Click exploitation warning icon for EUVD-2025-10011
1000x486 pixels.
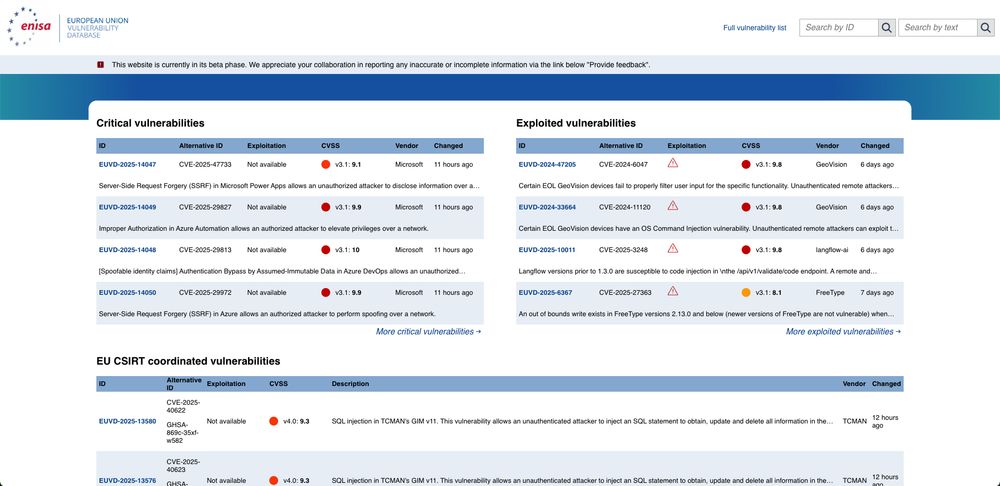pos(672,249)
